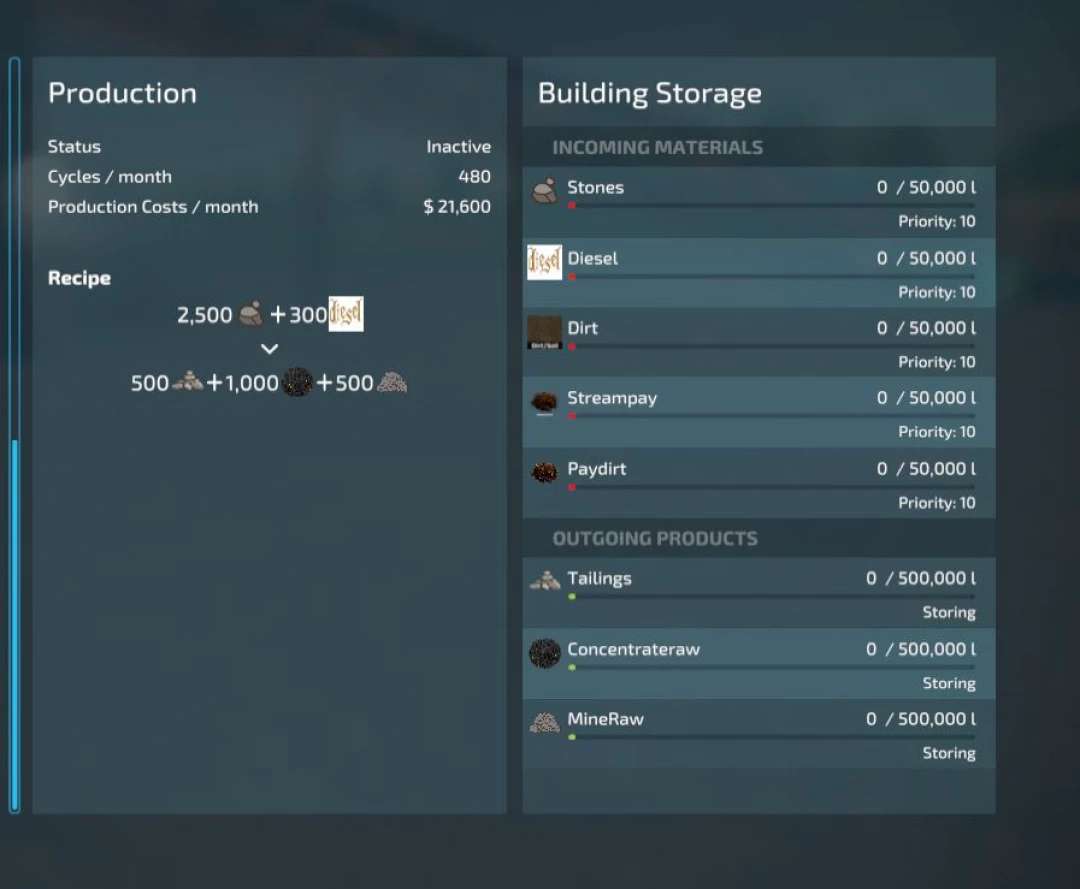Click the recipe down chevron arrow
The width and height of the screenshot is (1080, 889).
(269, 349)
